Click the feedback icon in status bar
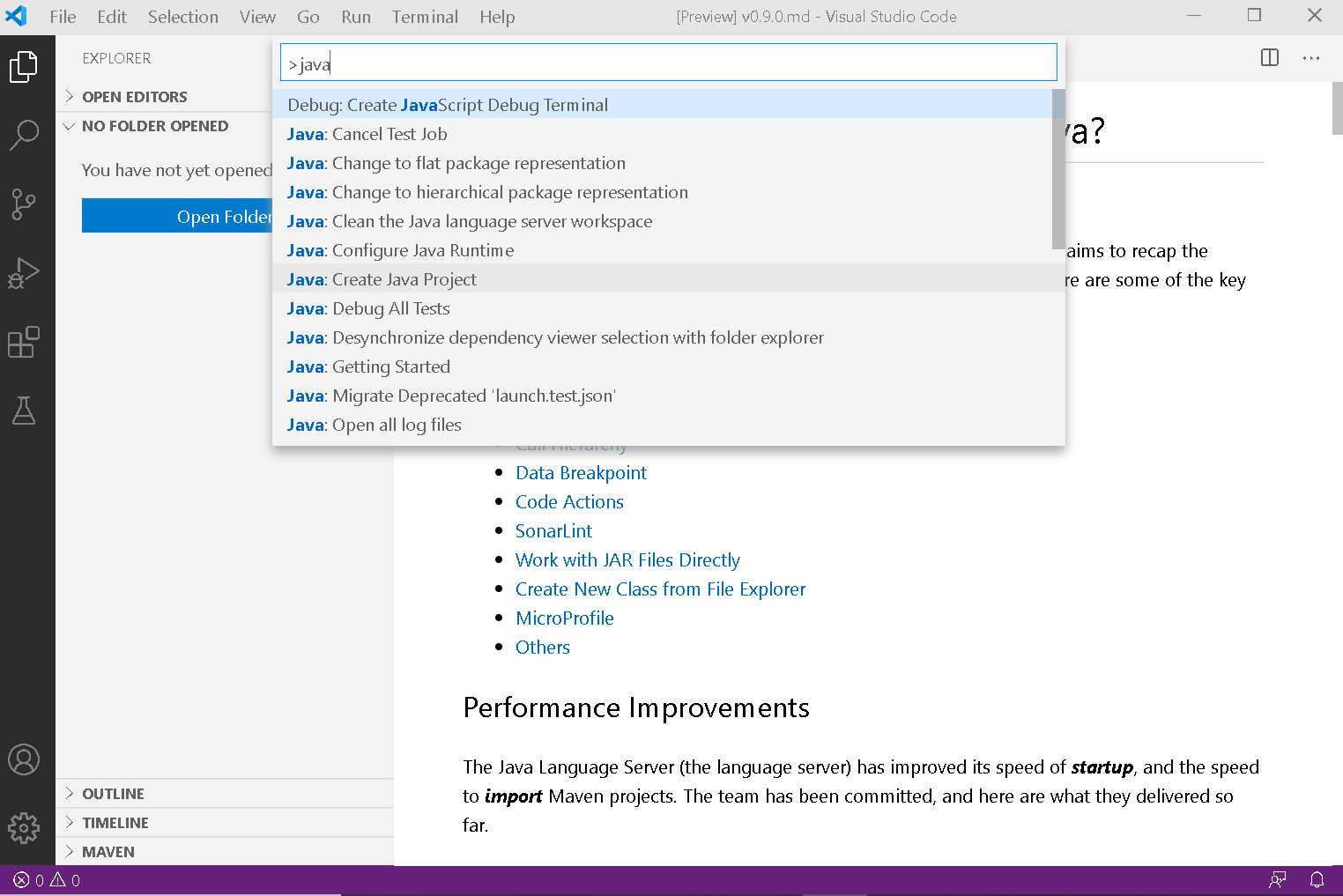This screenshot has height=896, width=1343. point(1278,880)
